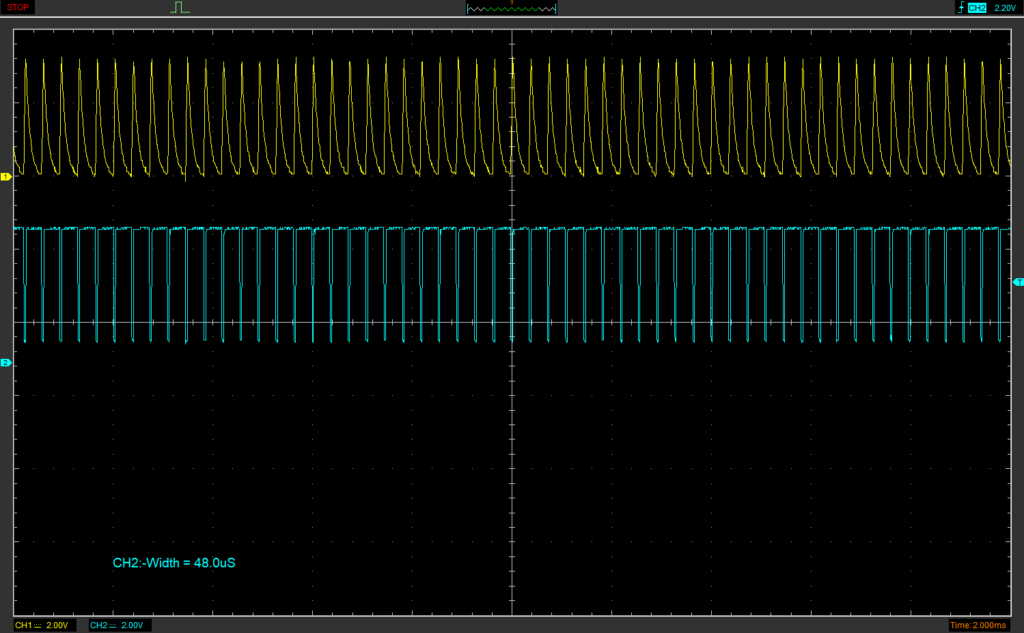
Task: Select the CH2 2.00V scale indicator
Action: (117, 625)
